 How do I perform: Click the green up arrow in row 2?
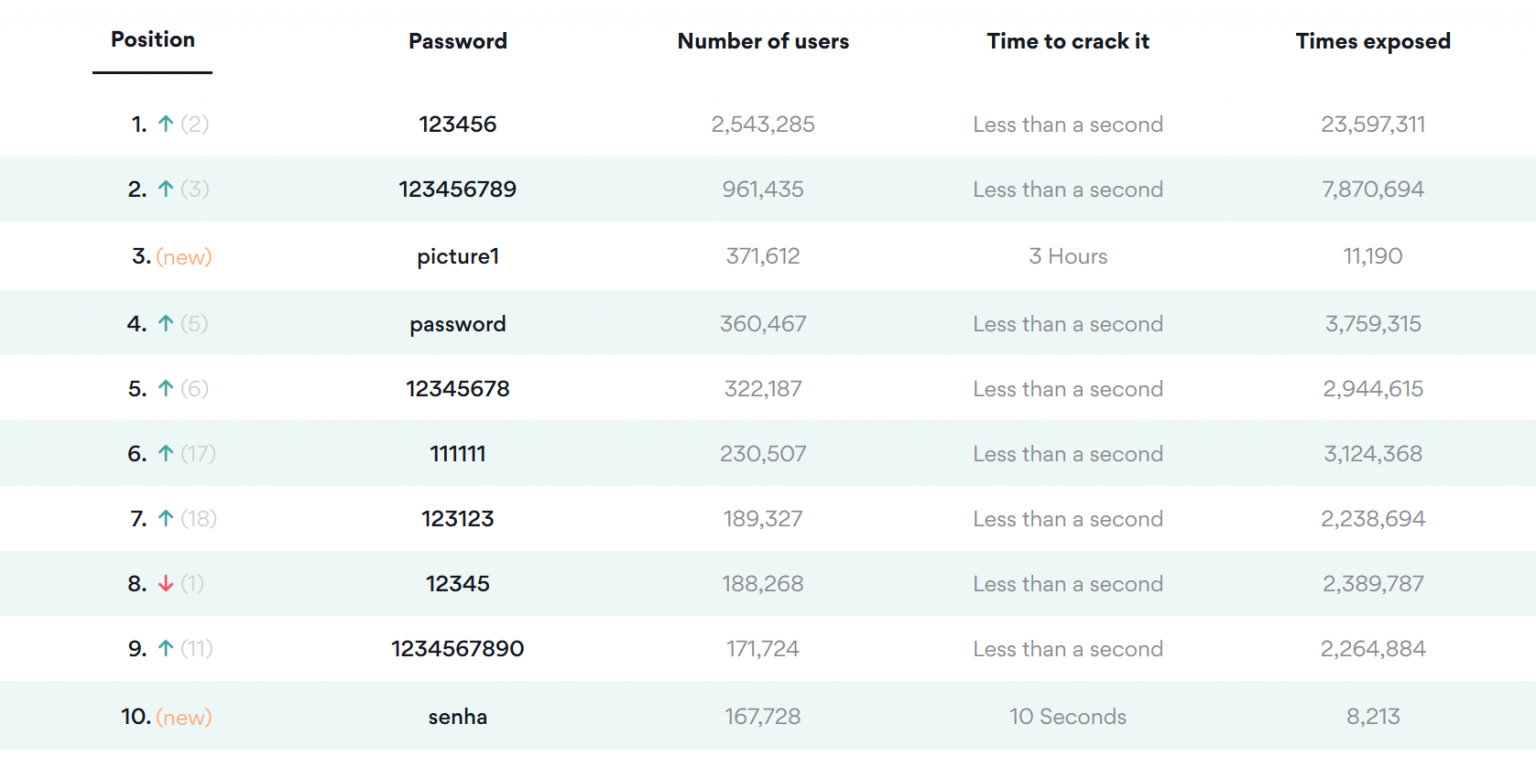166,189
